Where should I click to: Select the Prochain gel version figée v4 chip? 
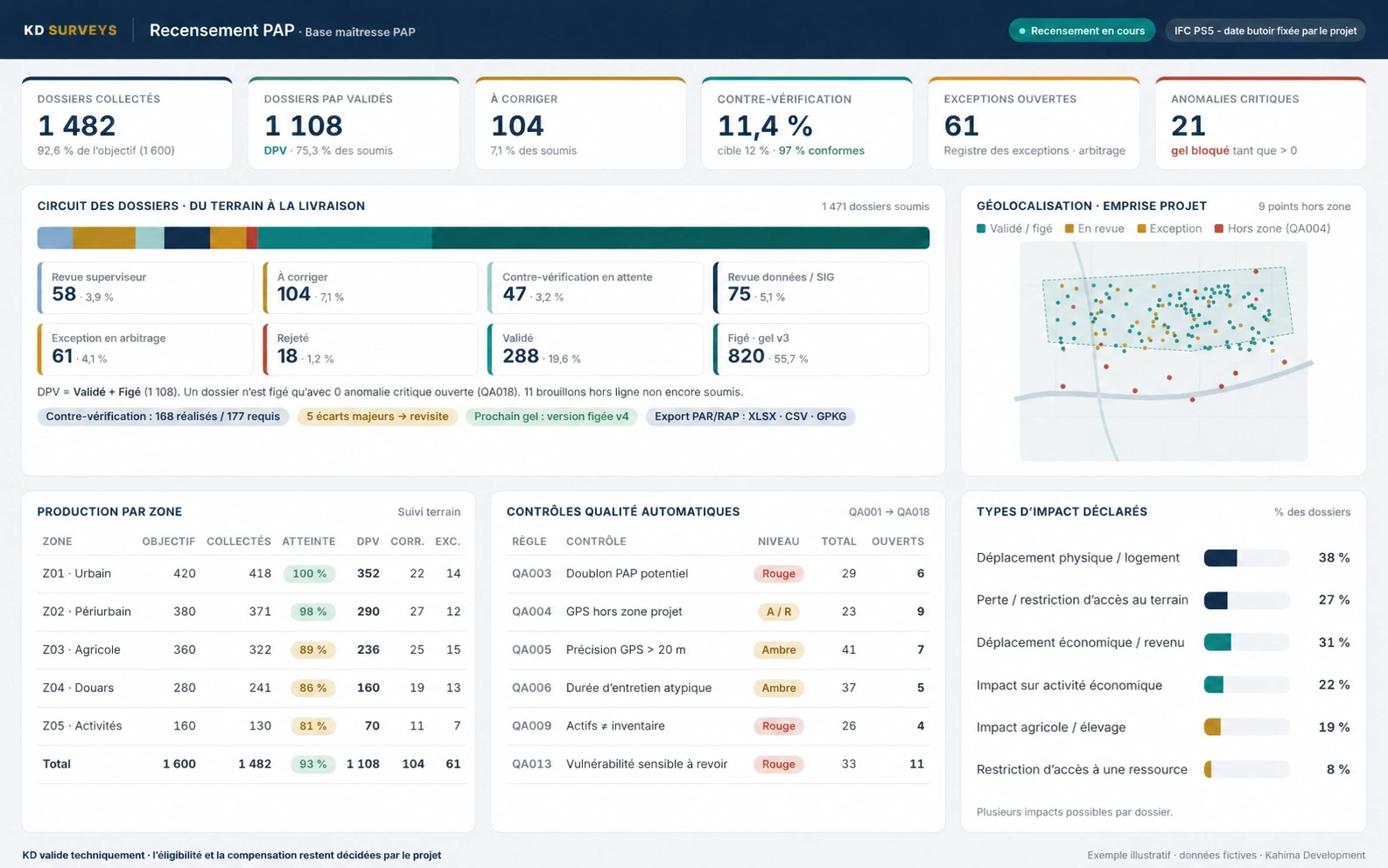tap(551, 416)
